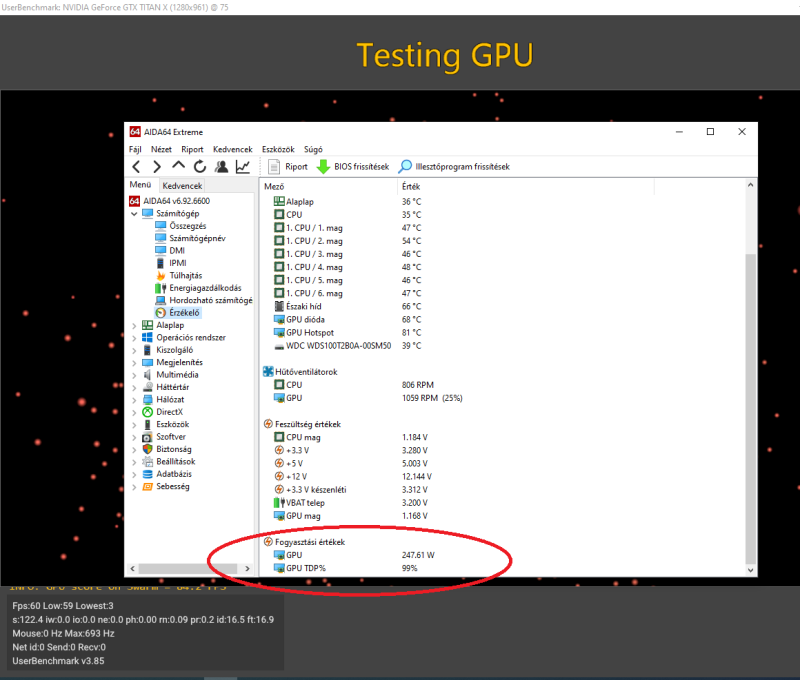
Task: Click the VBAT telep battery icon
Action: tap(280, 503)
